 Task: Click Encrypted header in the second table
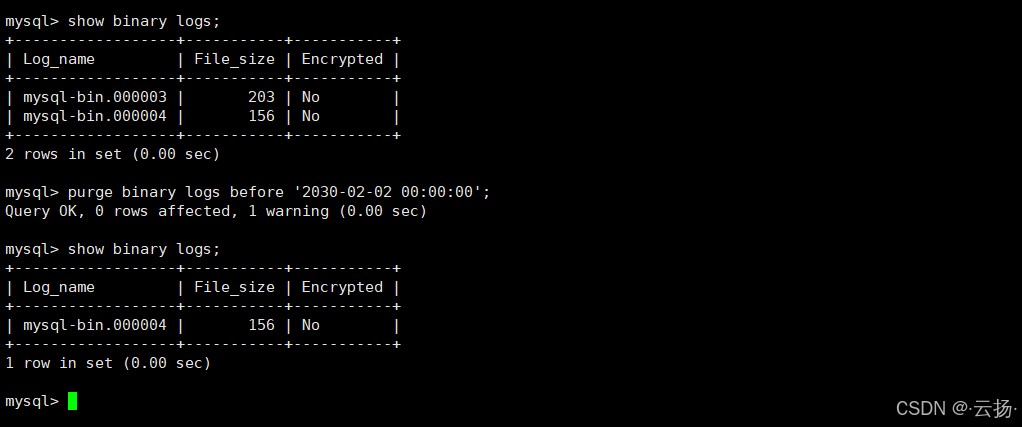[x=342, y=287]
